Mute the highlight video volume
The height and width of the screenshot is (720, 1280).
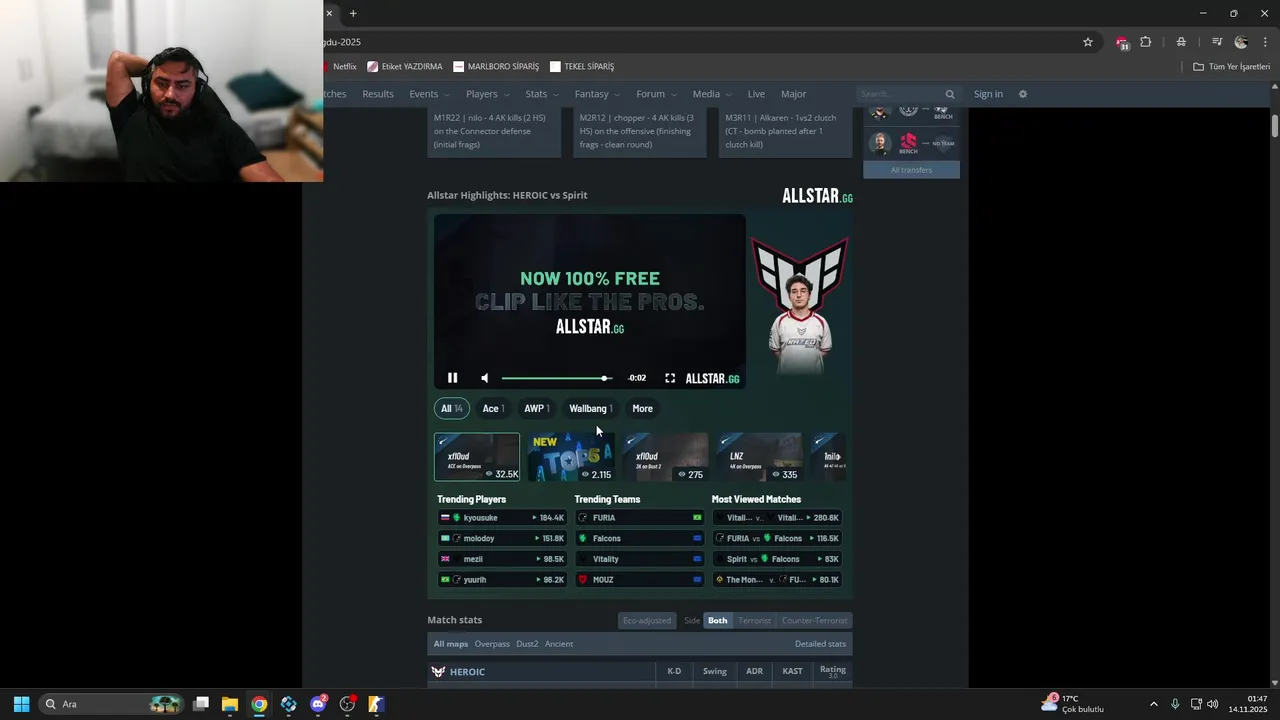(485, 378)
